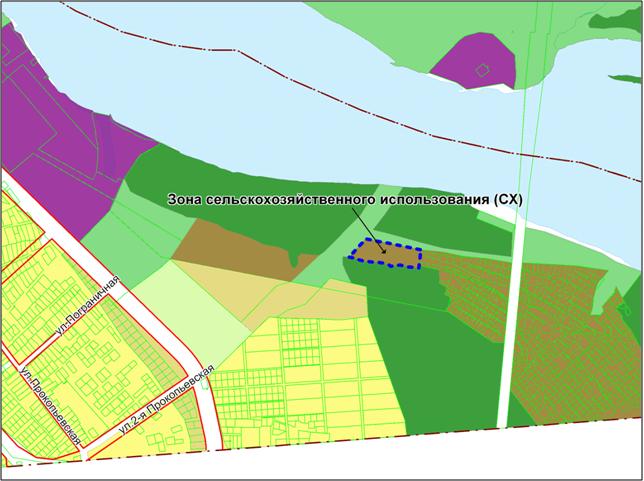Select the "ул.2-я Прокопьевская" street label
The image size is (644, 481).
(166, 401)
